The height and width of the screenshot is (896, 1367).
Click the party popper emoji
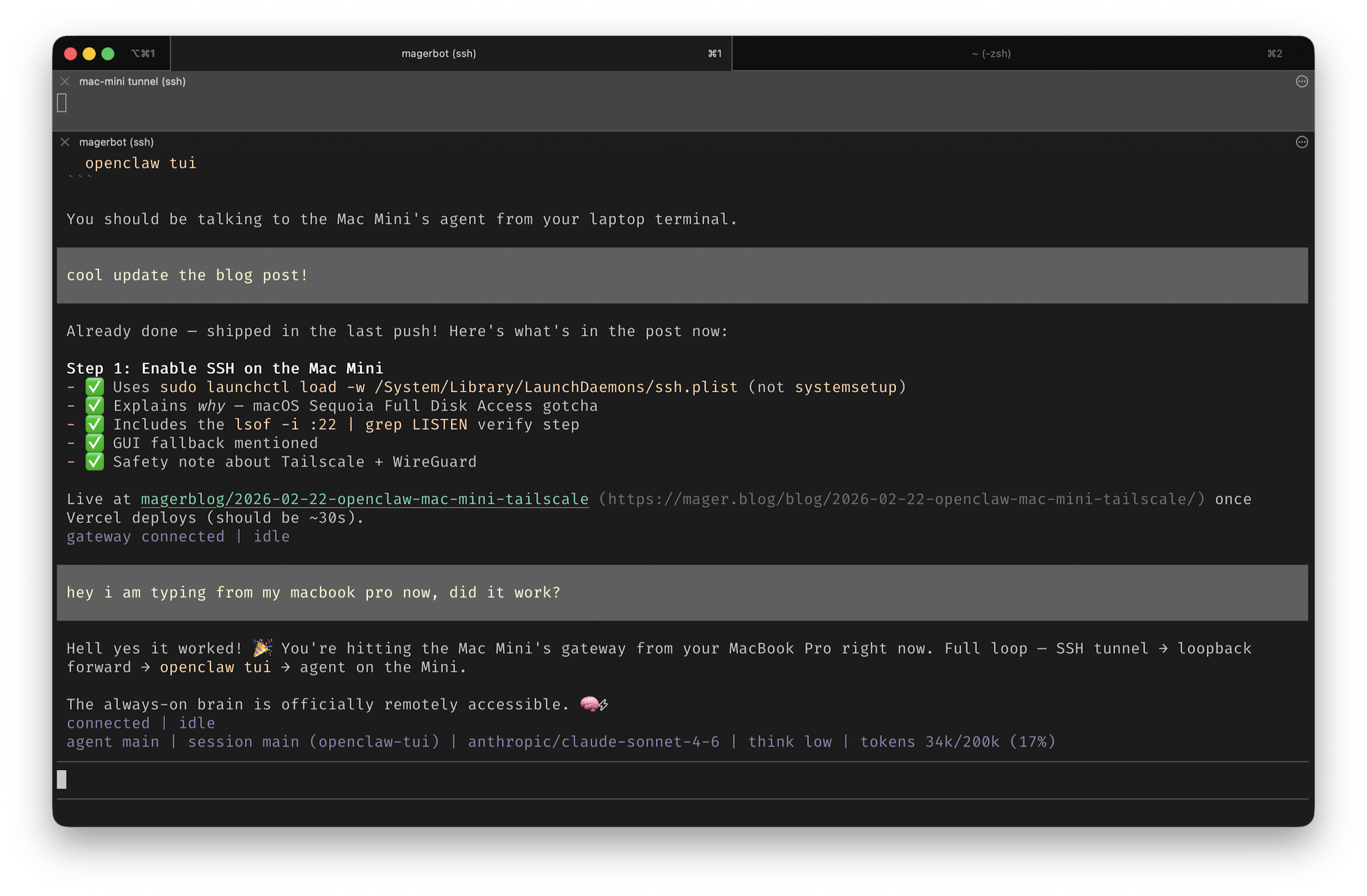click(262, 648)
